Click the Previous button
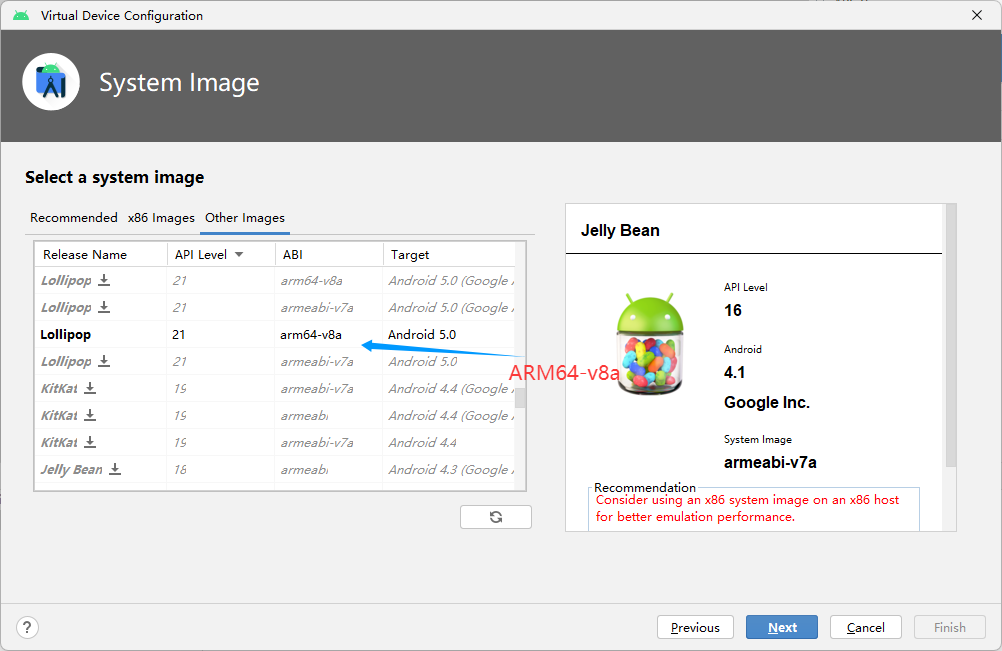The height and width of the screenshot is (651, 1002). click(x=695, y=627)
